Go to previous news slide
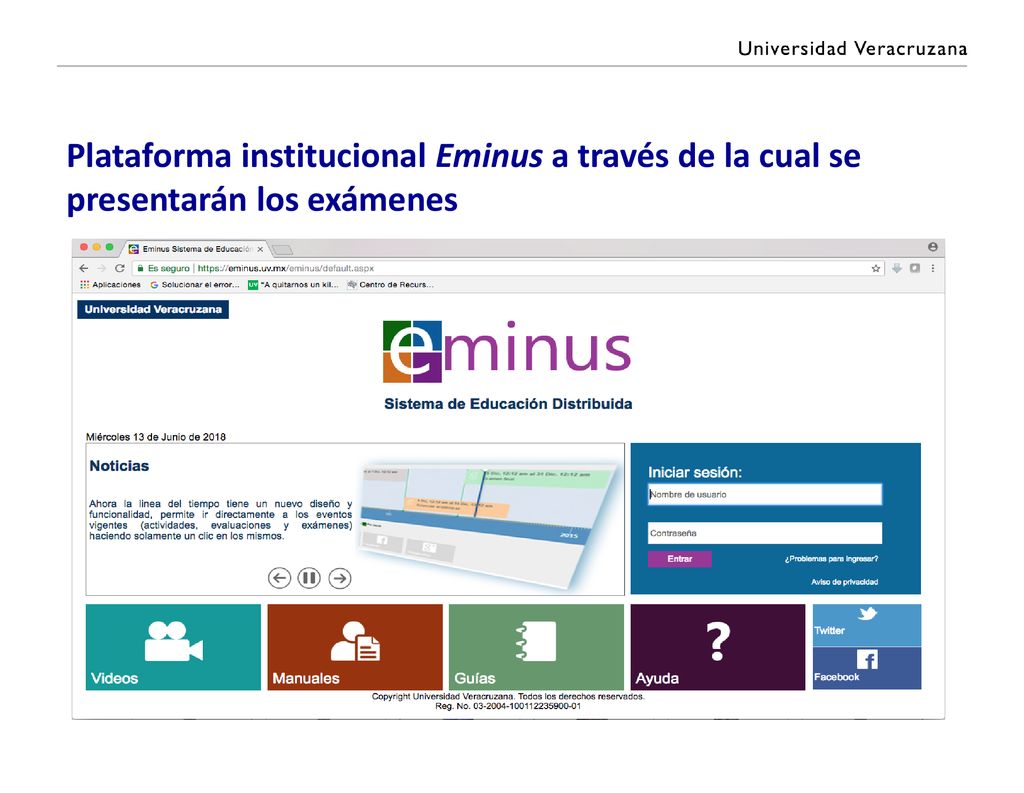This screenshot has height=793, width=1024. coord(279,578)
